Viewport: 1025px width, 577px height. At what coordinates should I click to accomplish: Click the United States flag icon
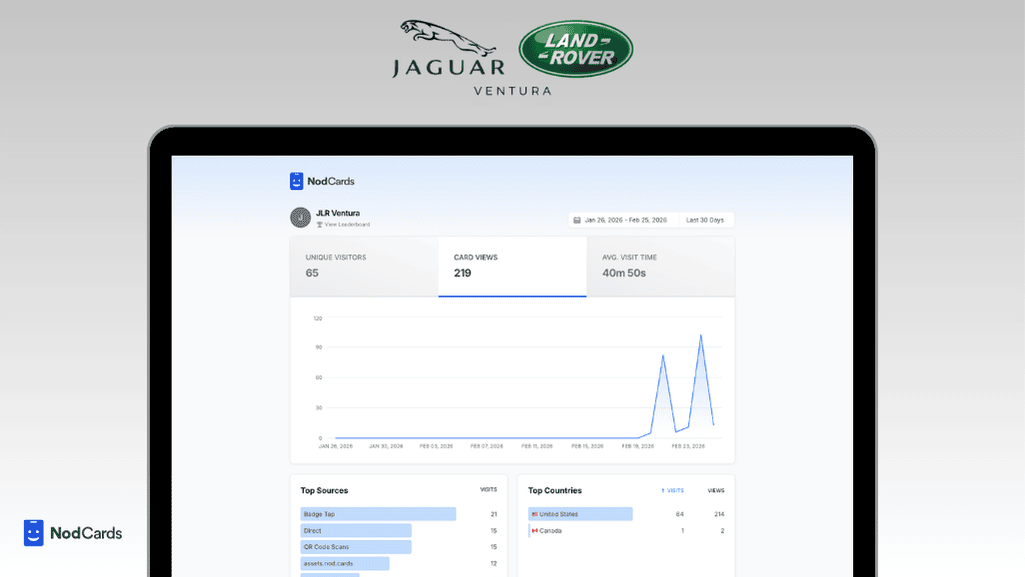(x=535, y=514)
